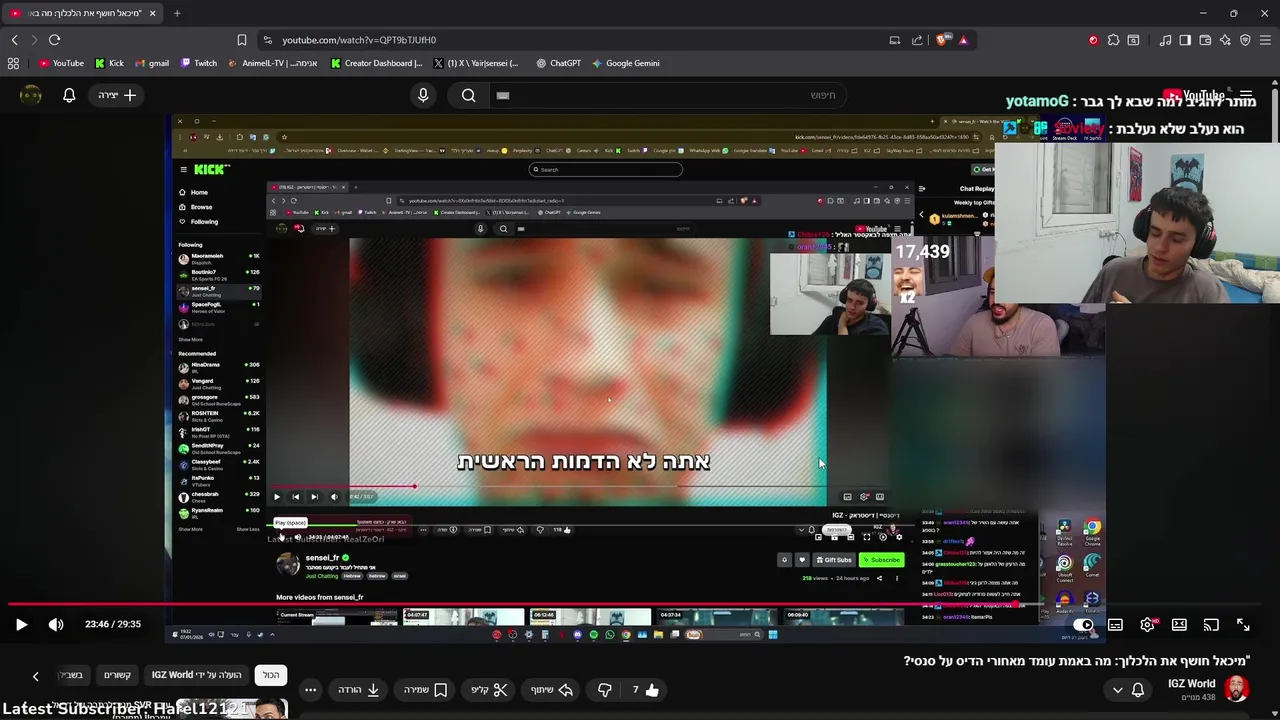1280x720 pixels.
Task: Open the AnimeIL-TV bookmark
Action: (x=272, y=63)
